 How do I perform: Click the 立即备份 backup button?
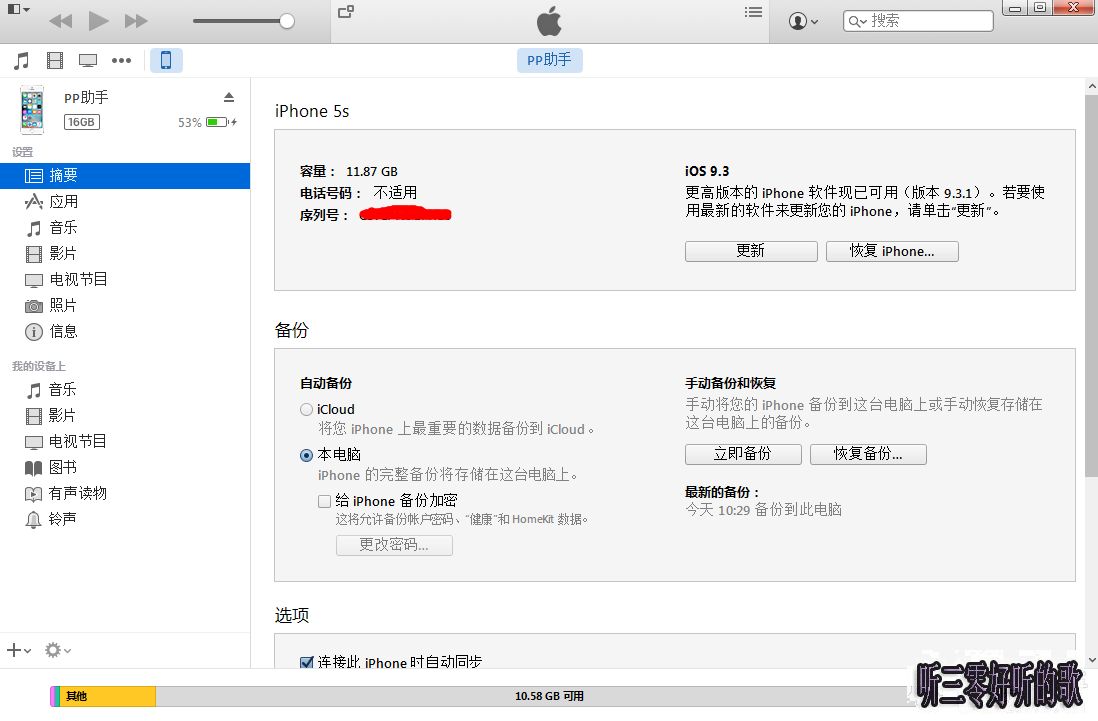(743, 454)
